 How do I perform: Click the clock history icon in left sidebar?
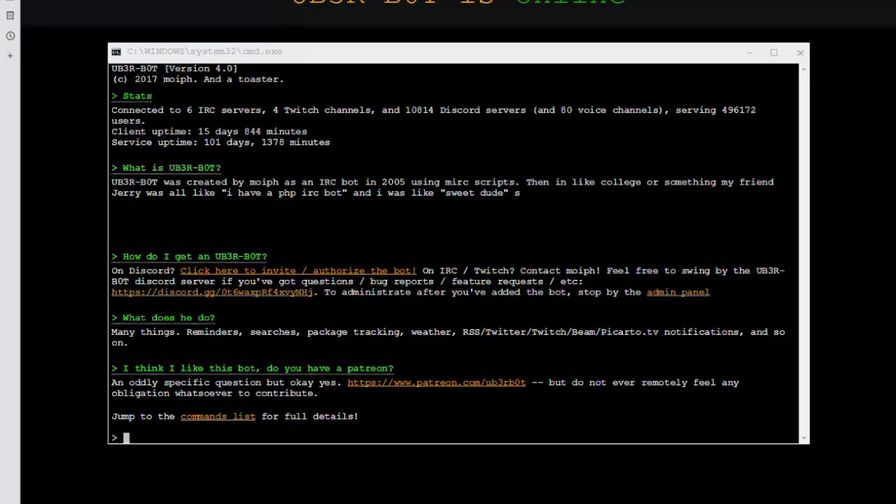tap(10, 36)
